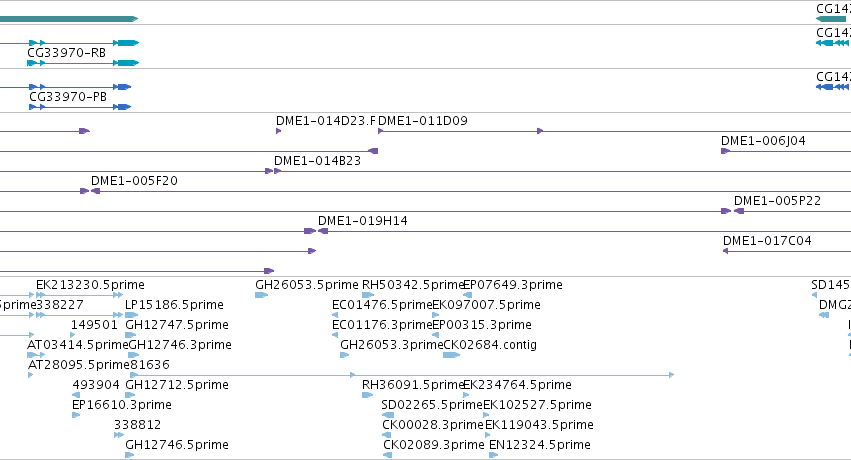The height and width of the screenshot is (460, 851).
Task: Select the thick teal gene bar at top
Action: point(69,19)
